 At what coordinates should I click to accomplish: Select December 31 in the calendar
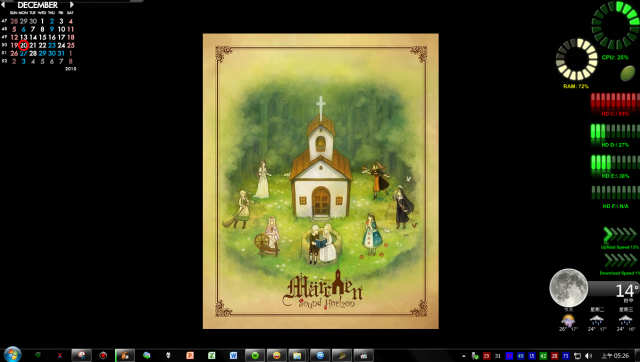61,53
